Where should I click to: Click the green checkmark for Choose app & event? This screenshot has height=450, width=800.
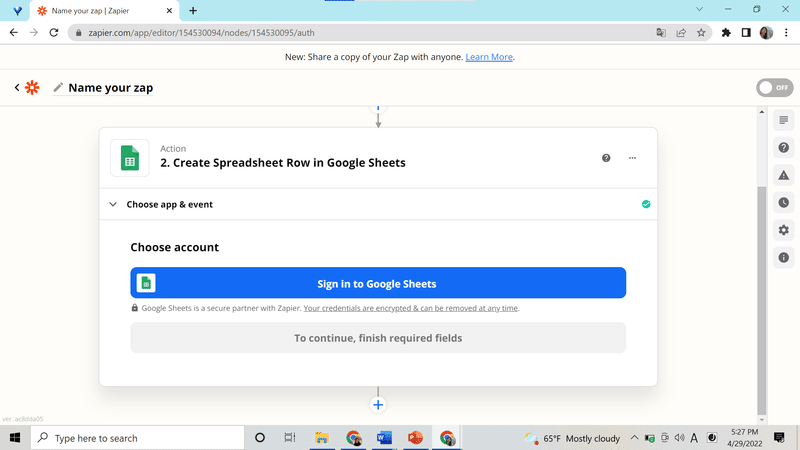(x=646, y=204)
